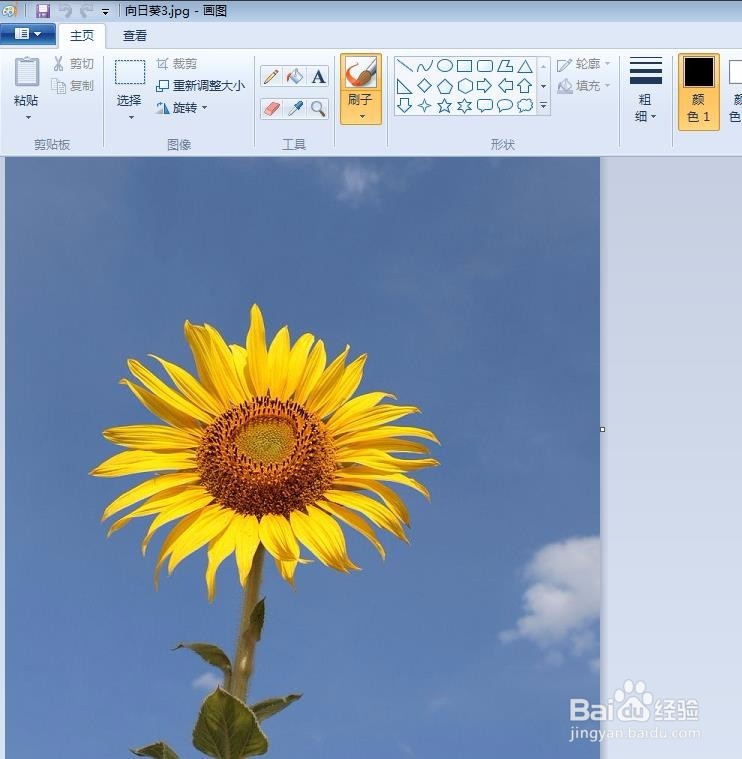742x759 pixels.
Task: Click the Save icon in title bar
Action: tap(43, 11)
